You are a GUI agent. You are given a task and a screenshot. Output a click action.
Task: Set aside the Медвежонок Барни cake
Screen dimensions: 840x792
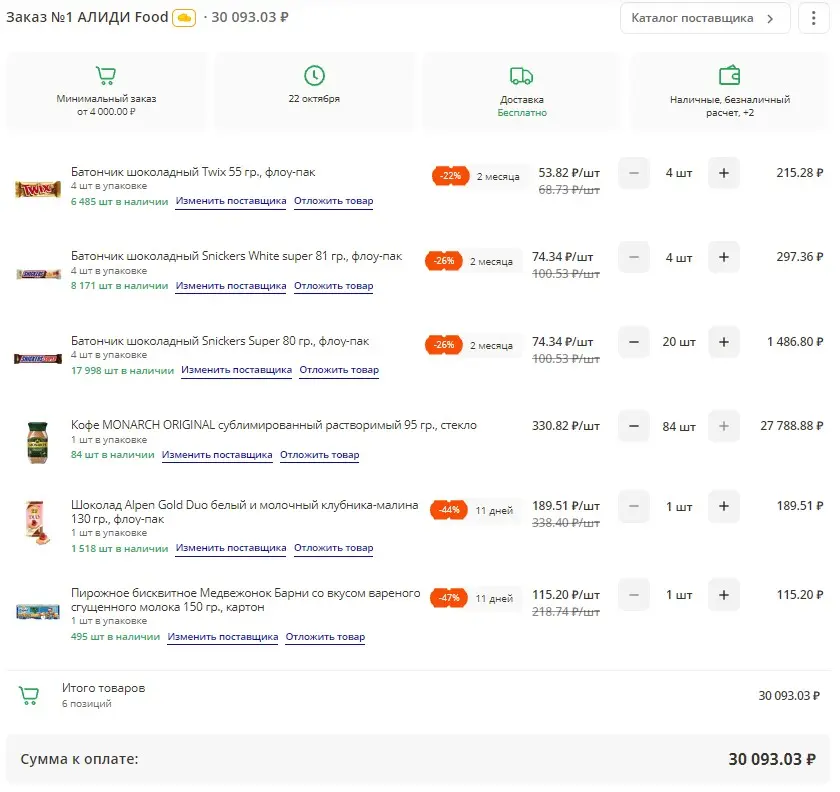(x=325, y=637)
